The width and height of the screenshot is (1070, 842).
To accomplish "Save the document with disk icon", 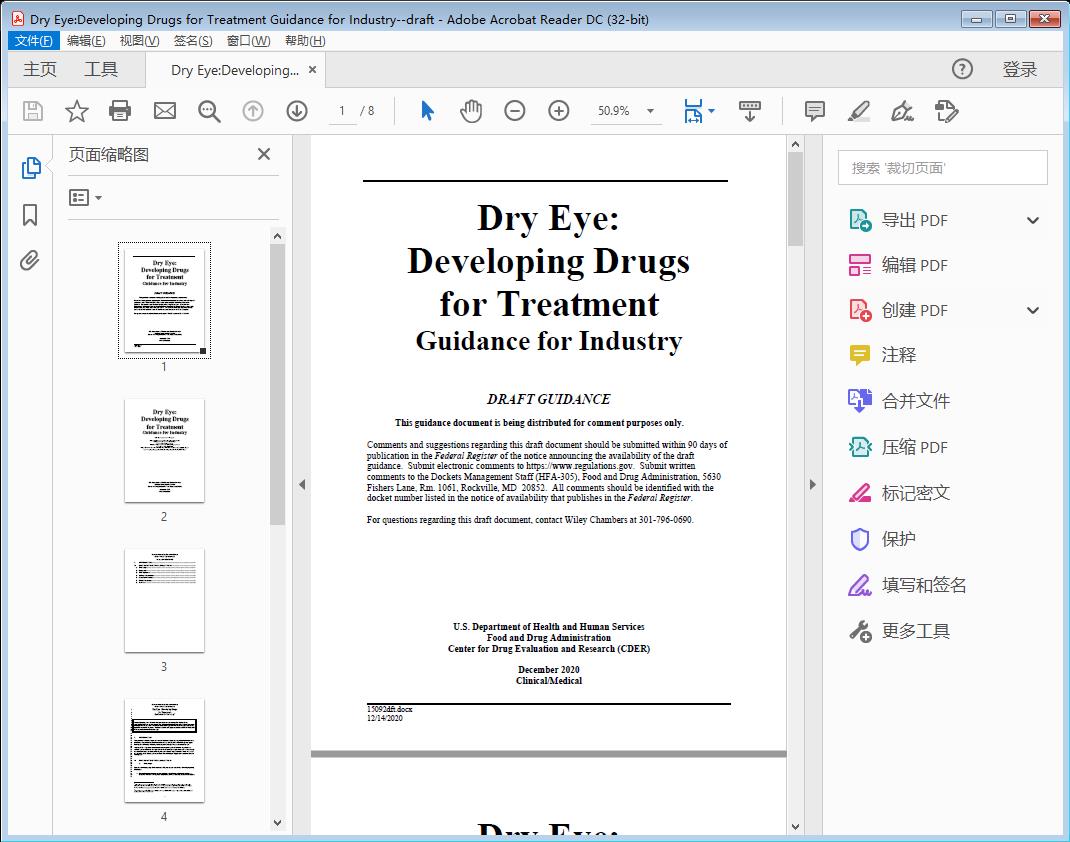I will tap(32, 110).
